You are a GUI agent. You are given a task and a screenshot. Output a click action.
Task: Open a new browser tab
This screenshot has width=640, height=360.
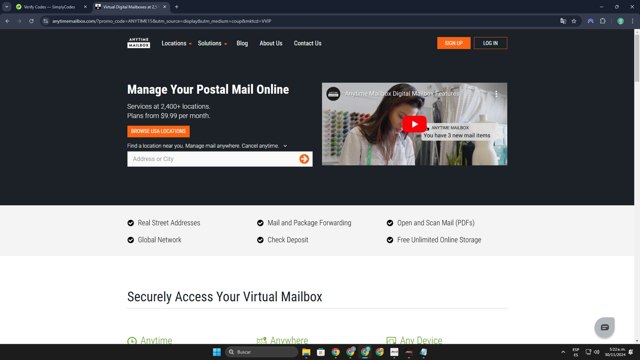tap(176, 7)
